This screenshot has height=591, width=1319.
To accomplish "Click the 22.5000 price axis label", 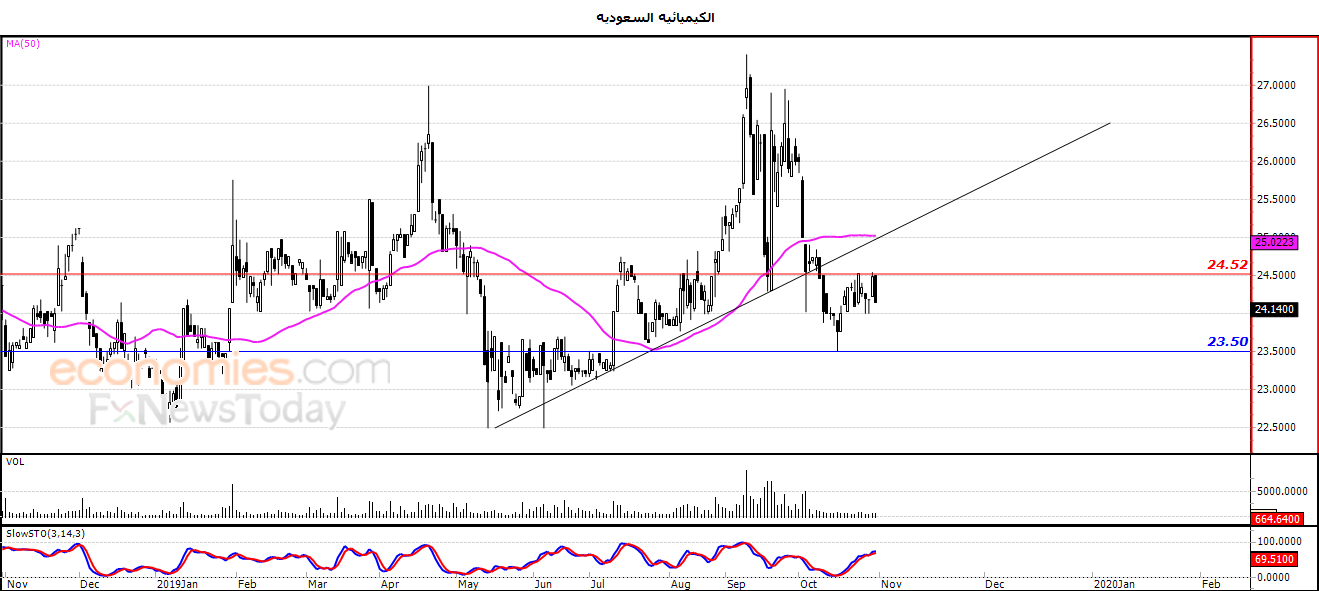I will [x=1275, y=427].
